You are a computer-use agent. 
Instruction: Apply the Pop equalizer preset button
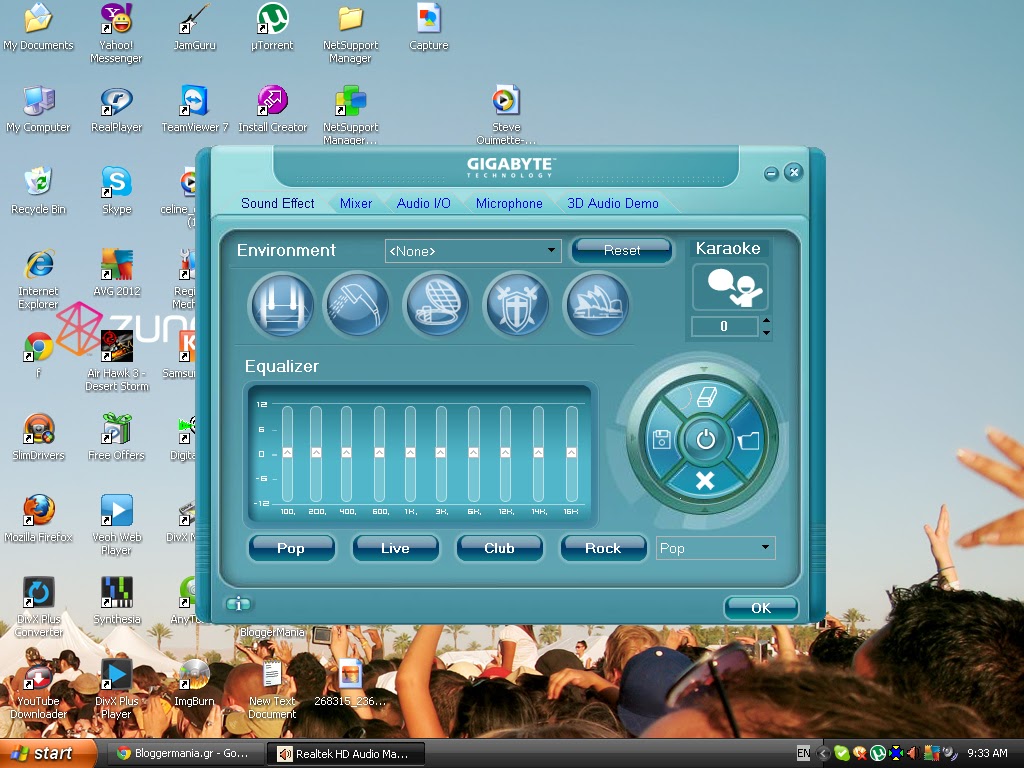(x=291, y=548)
